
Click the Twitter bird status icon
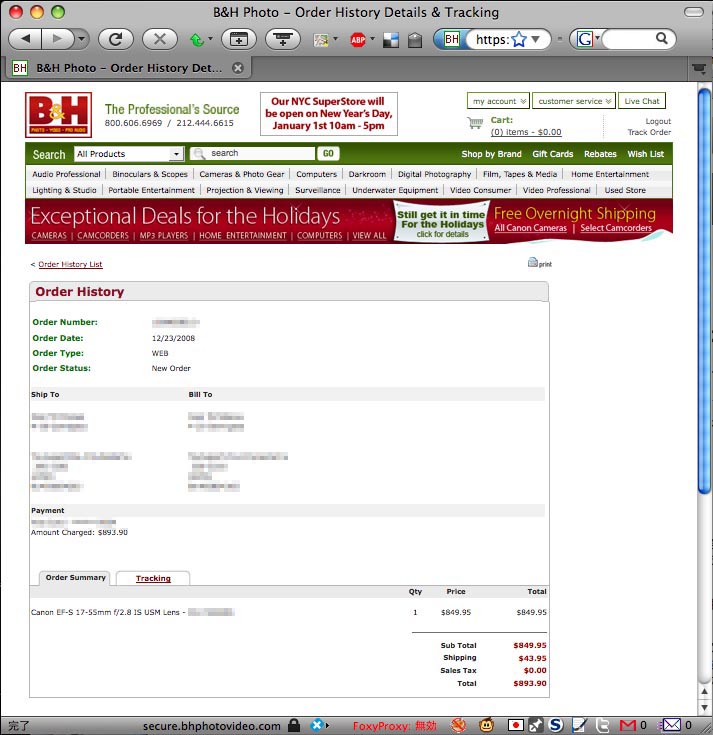(x=604, y=725)
